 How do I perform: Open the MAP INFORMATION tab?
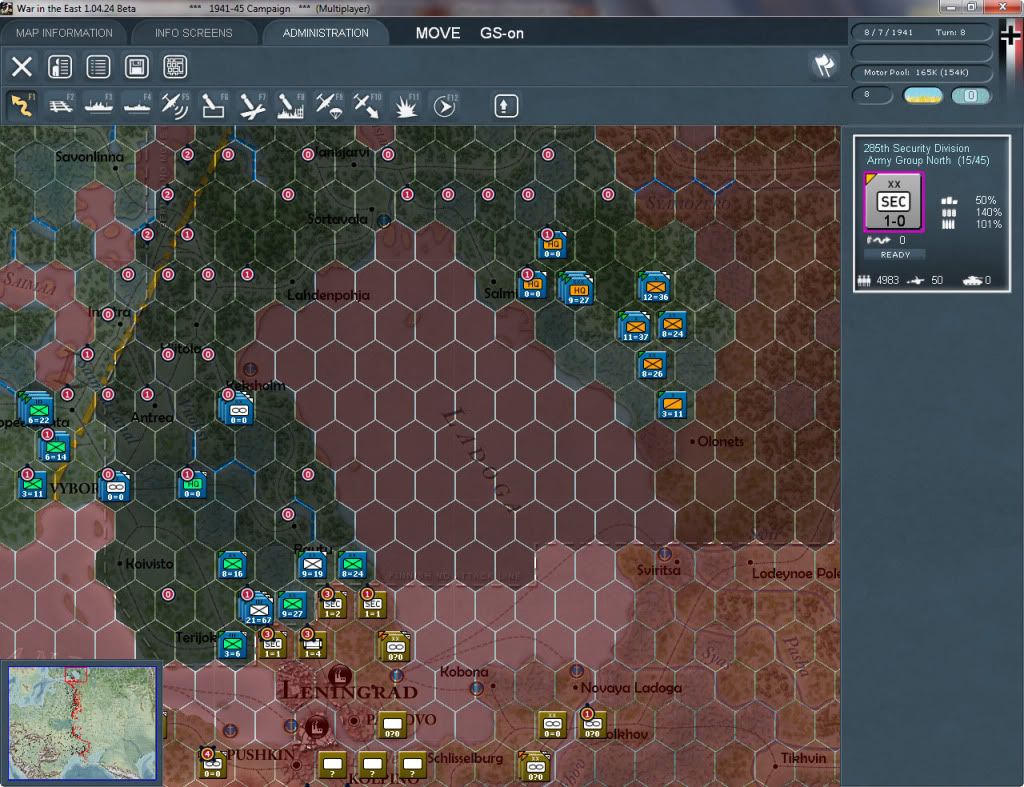[64, 33]
